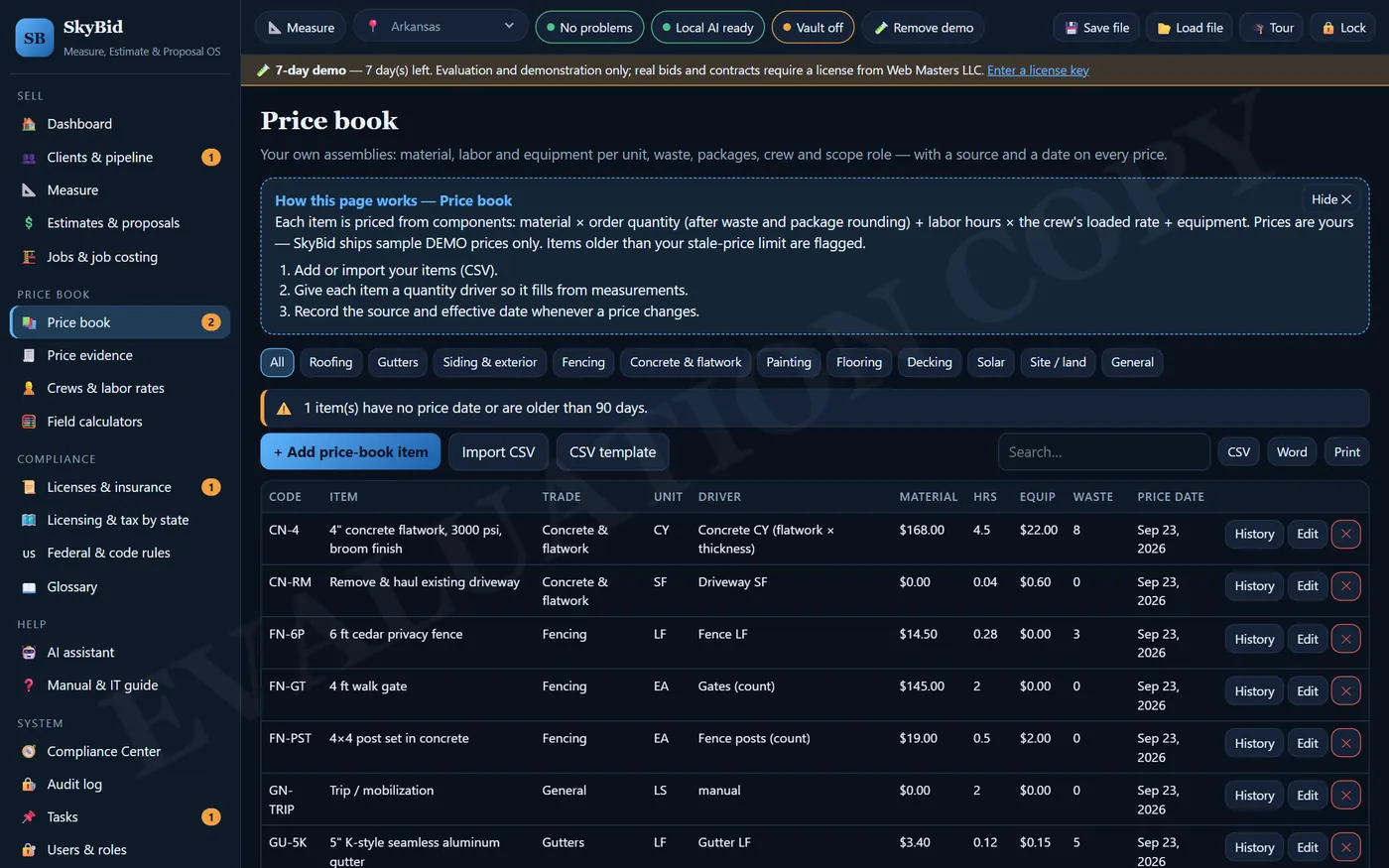
Task: Go to Clients & pipeline
Action: pyautogui.click(x=120, y=157)
